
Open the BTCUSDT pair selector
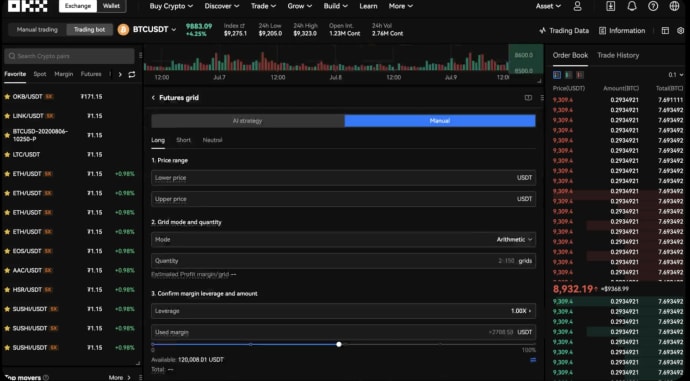154,29
